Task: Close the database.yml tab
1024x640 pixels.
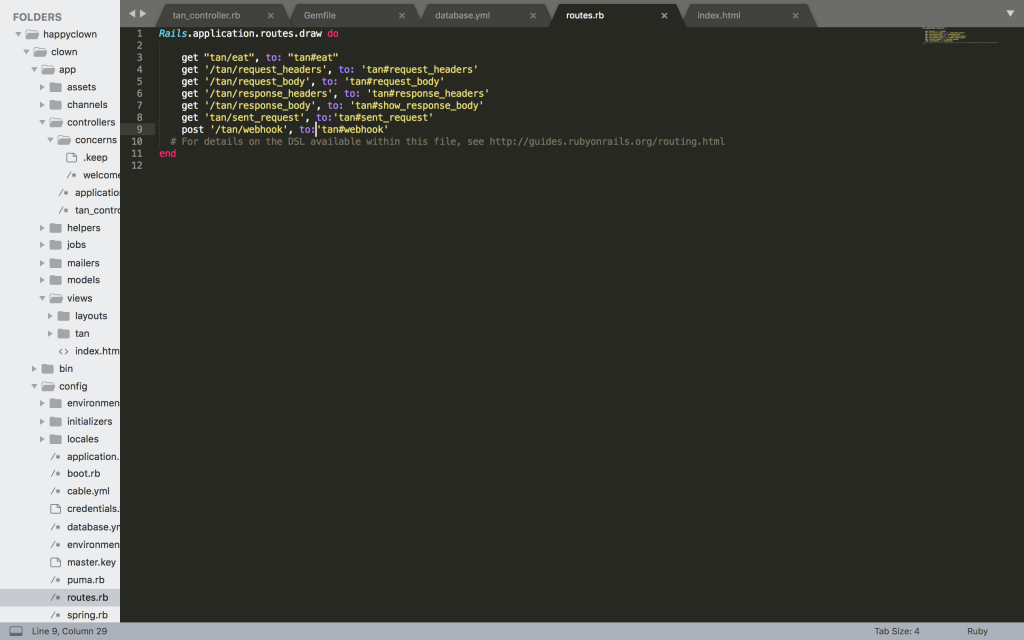Action: 533,16
